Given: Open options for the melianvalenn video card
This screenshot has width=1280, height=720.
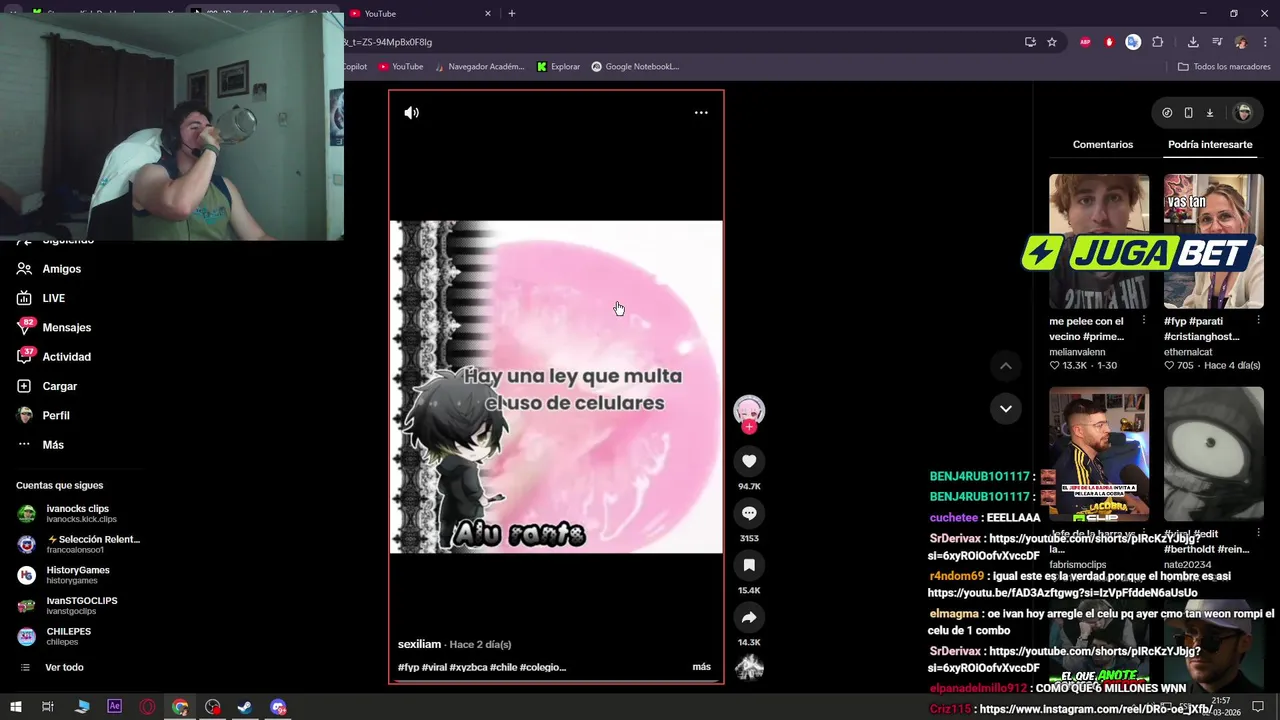Looking at the screenshot, I should (x=1144, y=321).
